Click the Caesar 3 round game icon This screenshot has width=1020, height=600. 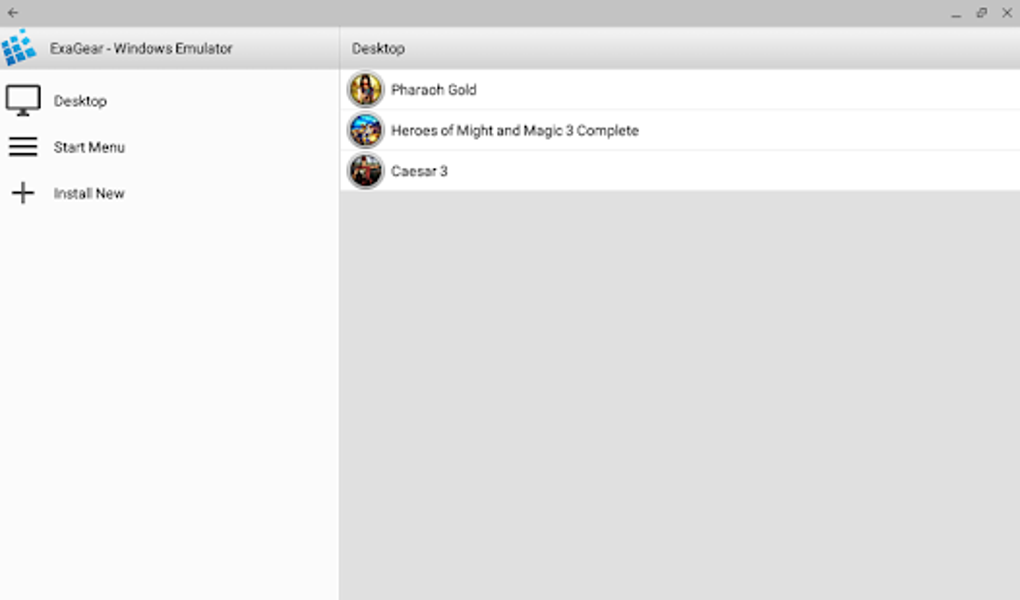coord(365,170)
